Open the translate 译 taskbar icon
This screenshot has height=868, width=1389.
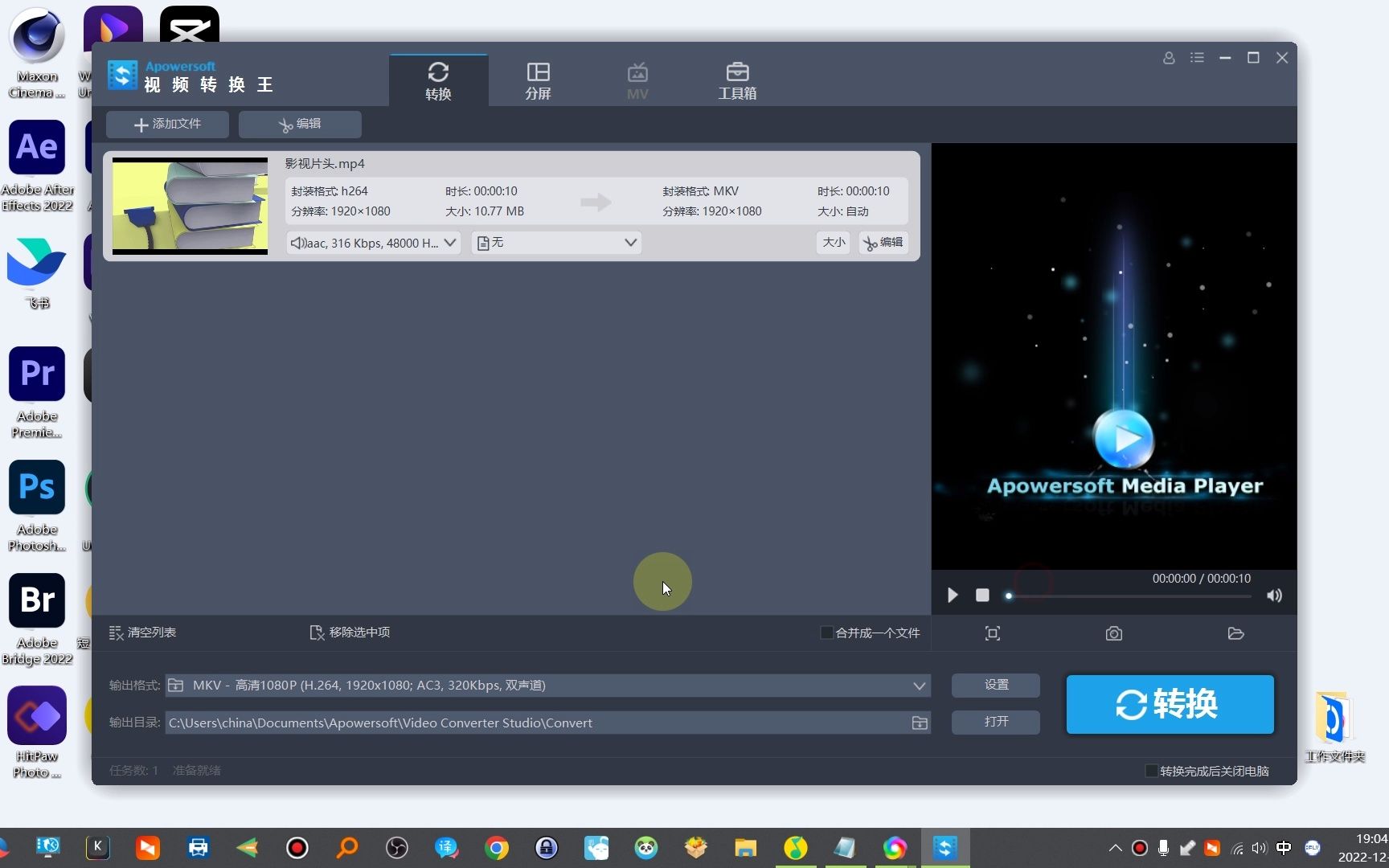pyautogui.click(x=447, y=847)
